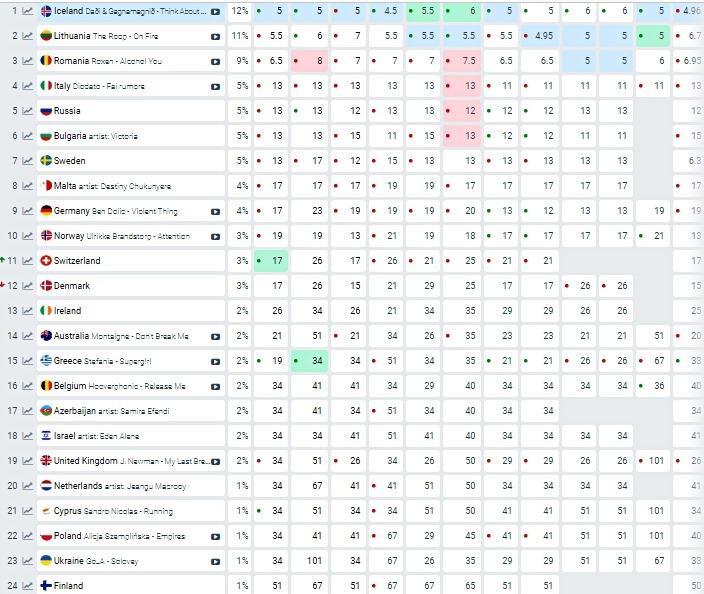The image size is (704, 594).
Task: Click the Lithuania country name
Action: [x=72, y=35]
